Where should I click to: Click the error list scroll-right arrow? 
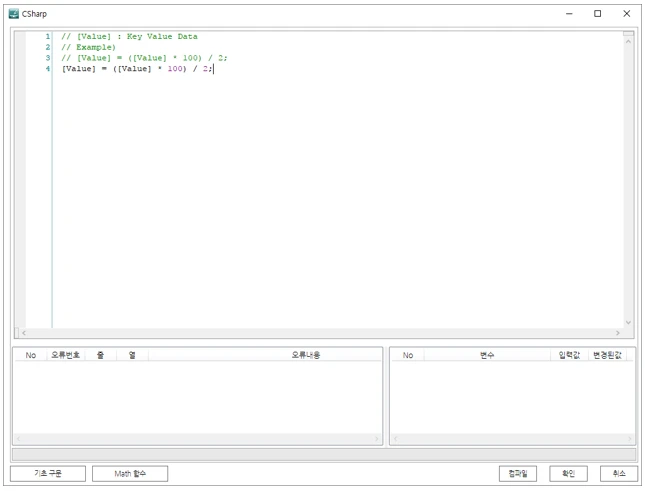click(x=376, y=439)
